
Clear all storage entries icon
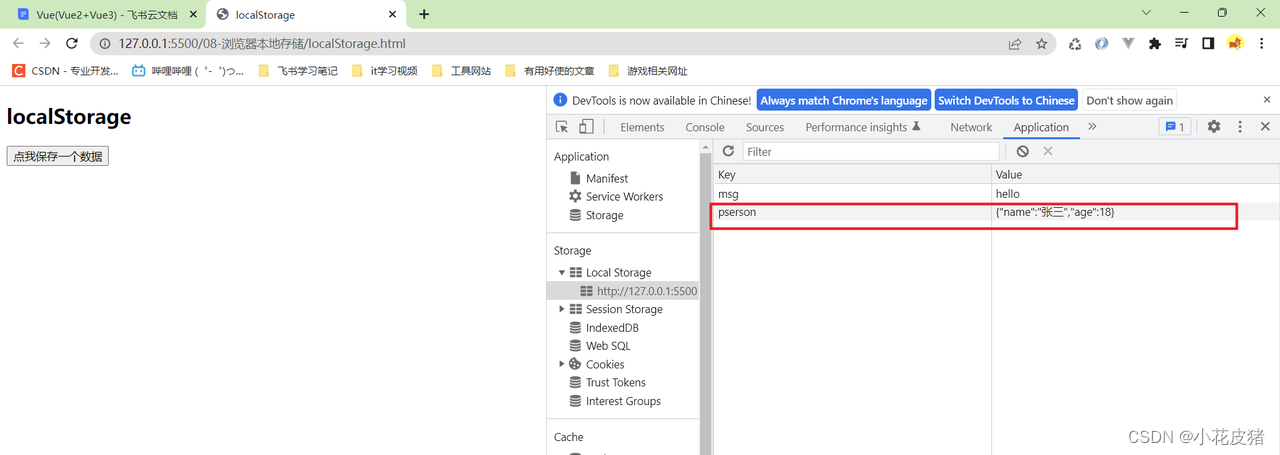point(1022,151)
